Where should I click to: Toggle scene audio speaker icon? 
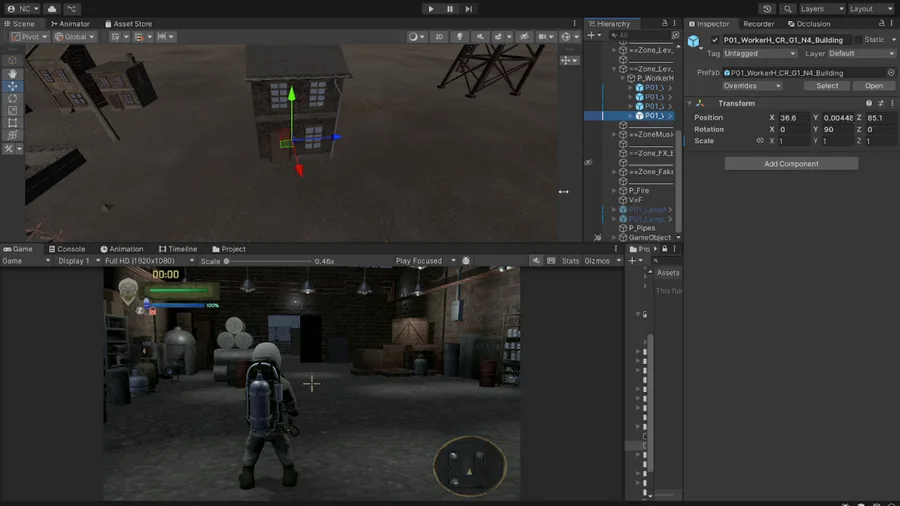480,36
